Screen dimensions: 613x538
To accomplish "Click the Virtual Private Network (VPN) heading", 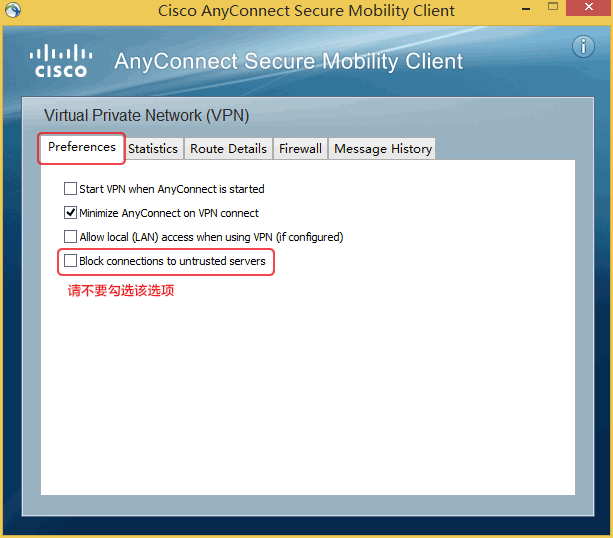I will coord(147,116).
